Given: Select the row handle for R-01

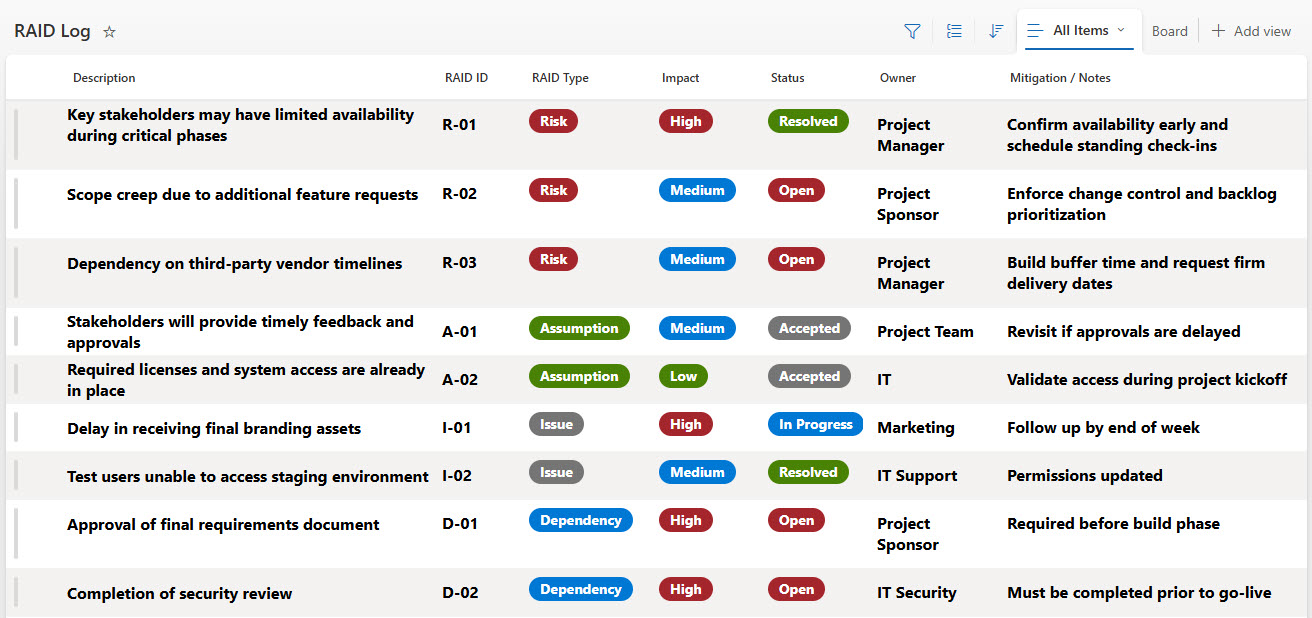Looking at the screenshot, I should (x=16, y=134).
